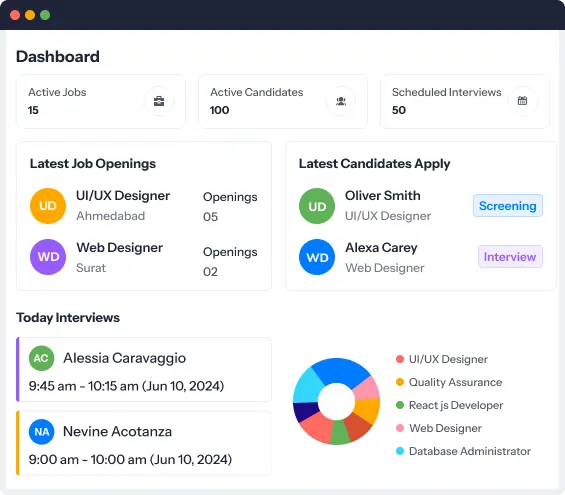Click the Interview status badge
The height and width of the screenshot is (495, 565).
[510, 257]
